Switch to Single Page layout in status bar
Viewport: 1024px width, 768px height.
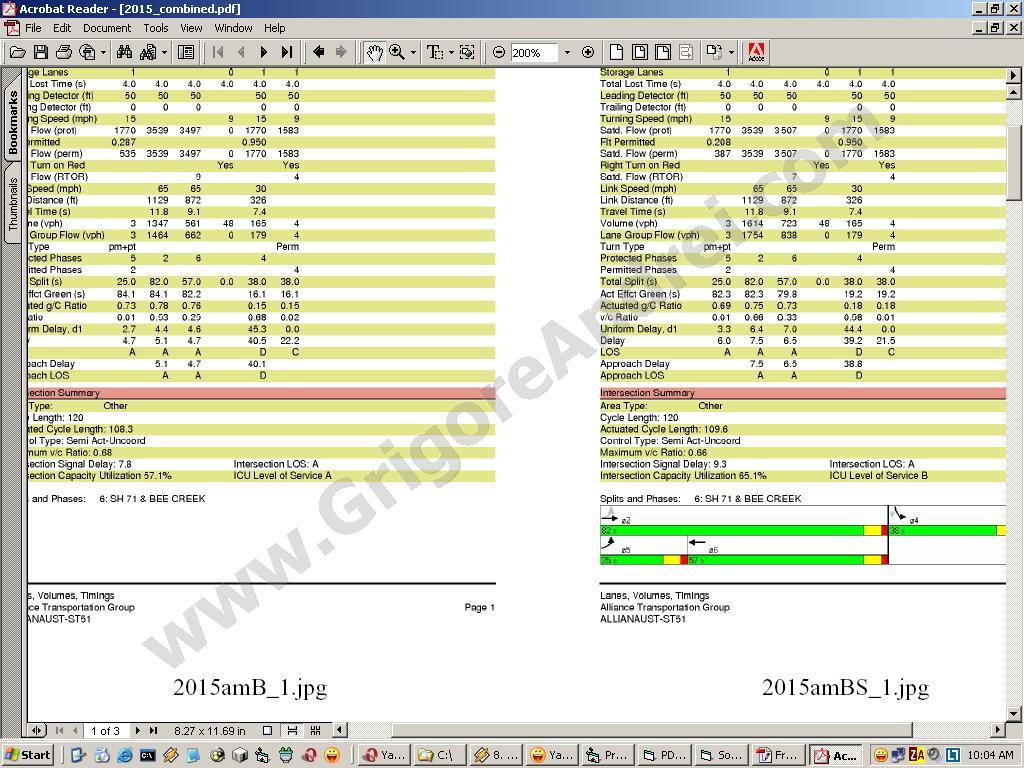pyautogui.click(x=267, y=730)
